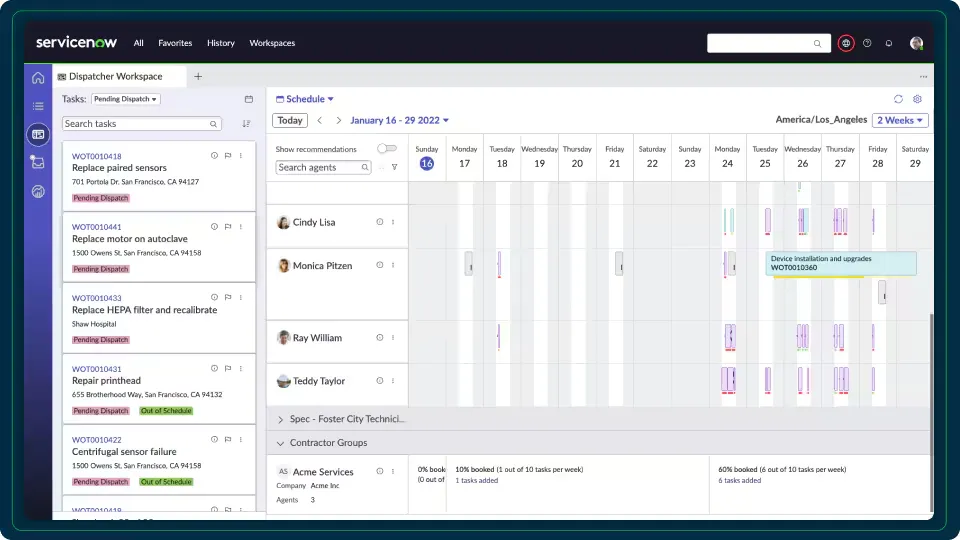
Task: Open notifications bell icon
Action: [888, 43]
